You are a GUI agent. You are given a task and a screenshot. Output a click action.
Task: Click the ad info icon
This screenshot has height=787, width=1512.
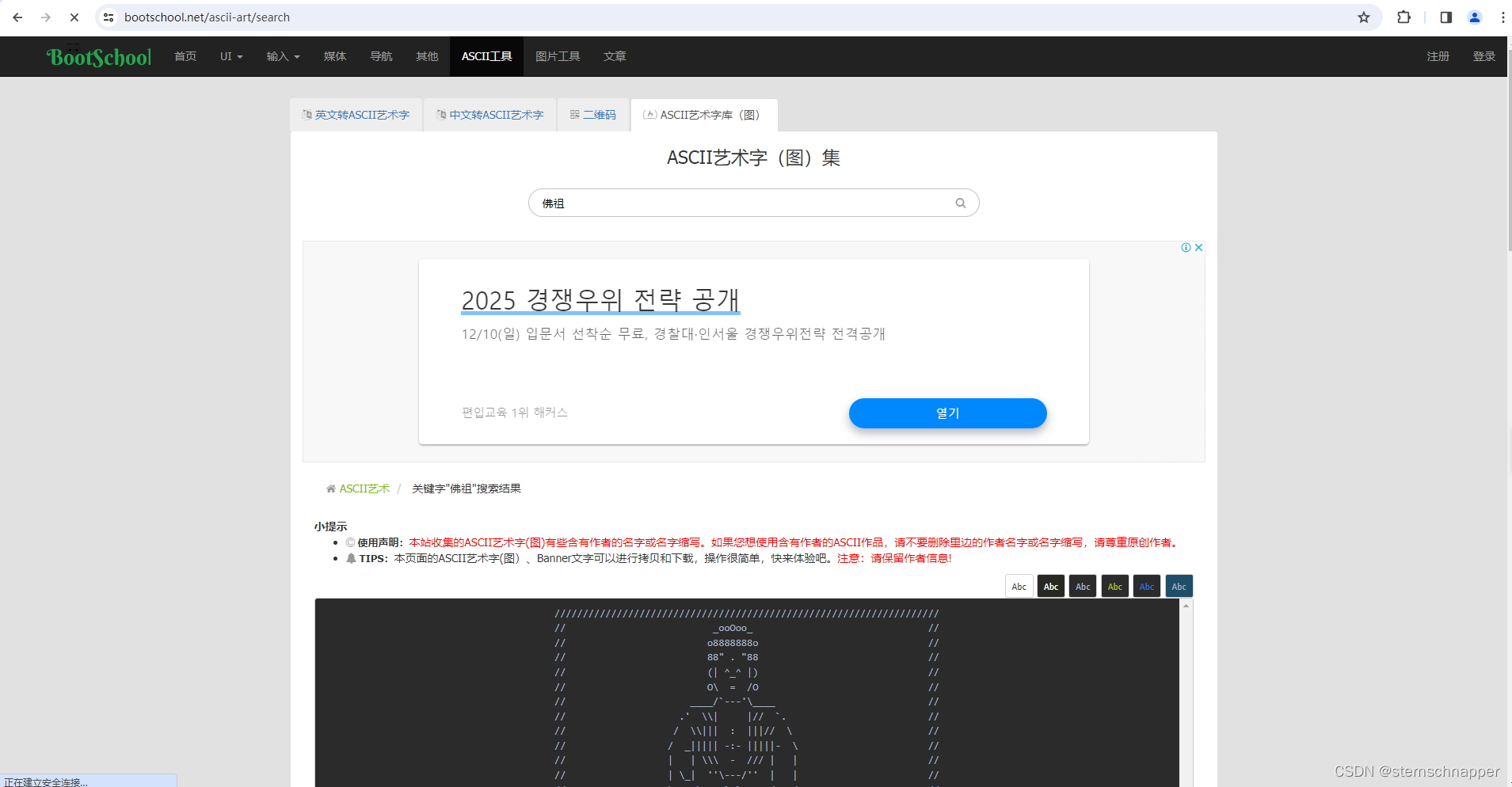(1187, 246)
